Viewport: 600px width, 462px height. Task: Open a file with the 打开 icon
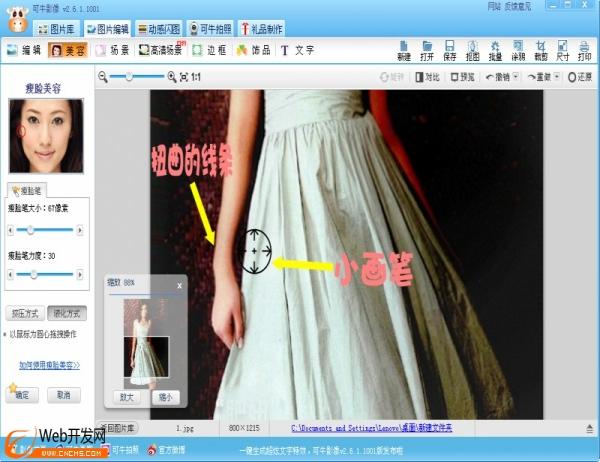427,49
